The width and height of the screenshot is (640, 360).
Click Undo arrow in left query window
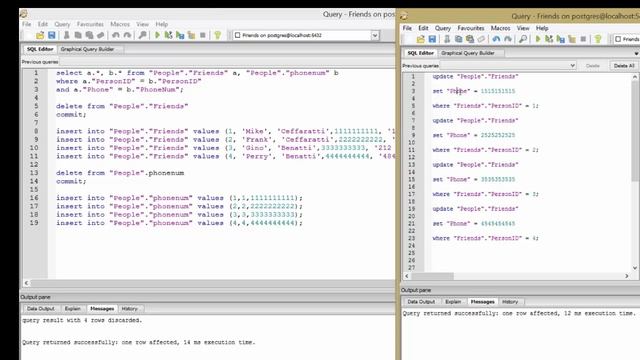[x=116, y=36]
